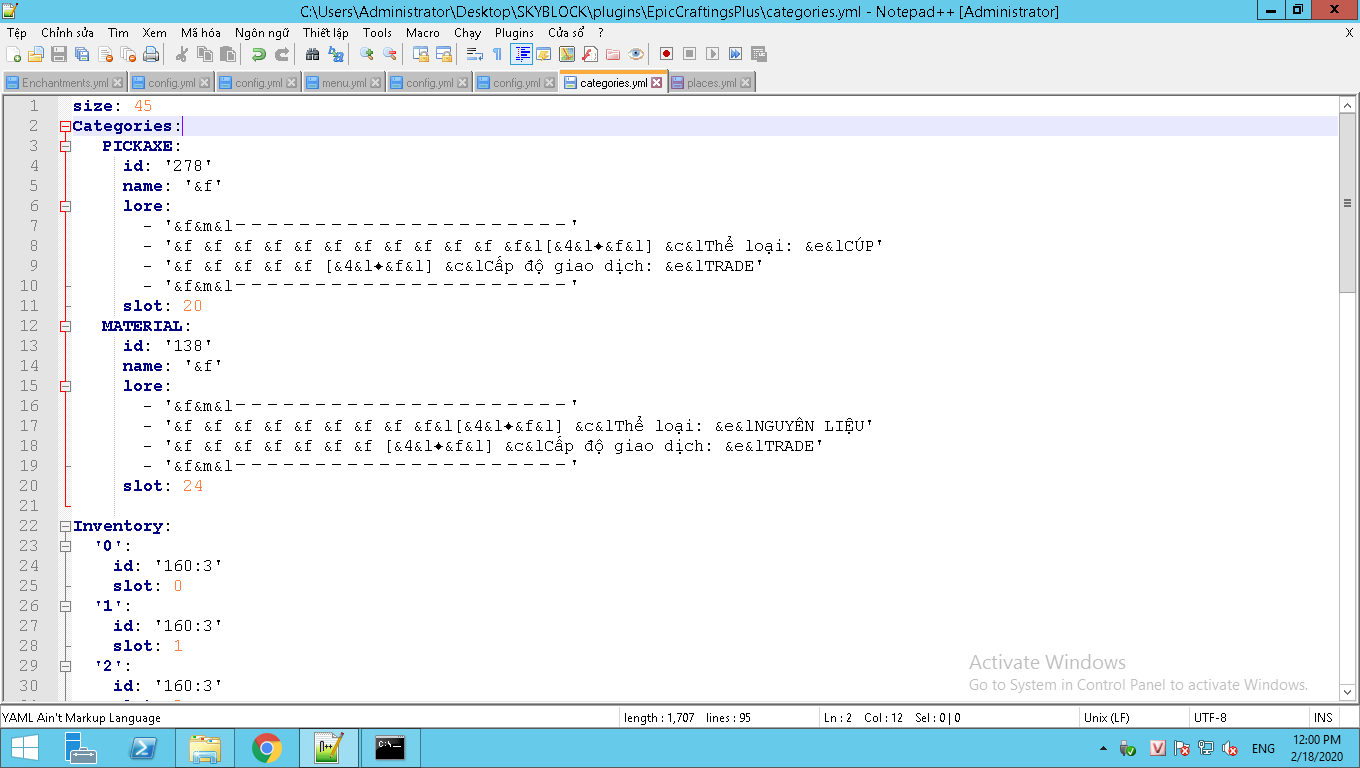Start macro recording with the red circle
Viewport: 1360px width, 768px height.
point(666,54)
